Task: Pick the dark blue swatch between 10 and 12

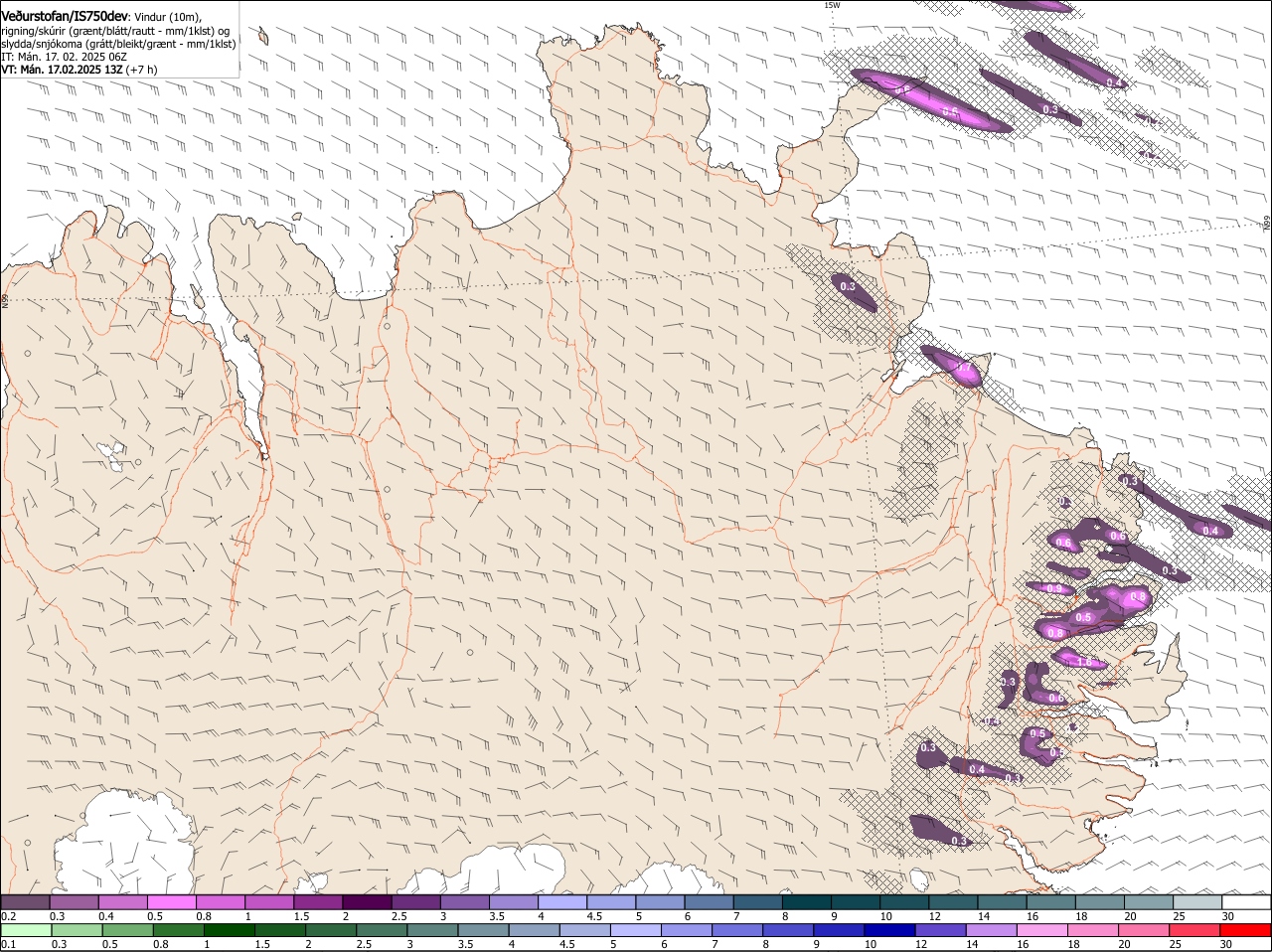Action: pyautogui.click(x=890, y=930)
